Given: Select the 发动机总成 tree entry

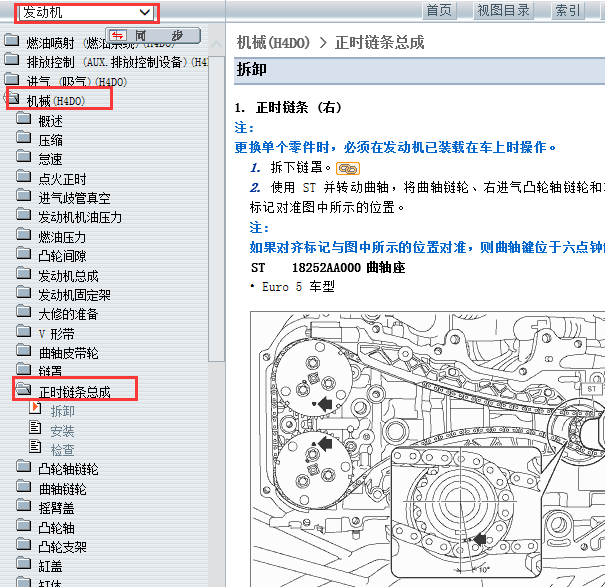Looking at the screenshot, I should 68,276.
